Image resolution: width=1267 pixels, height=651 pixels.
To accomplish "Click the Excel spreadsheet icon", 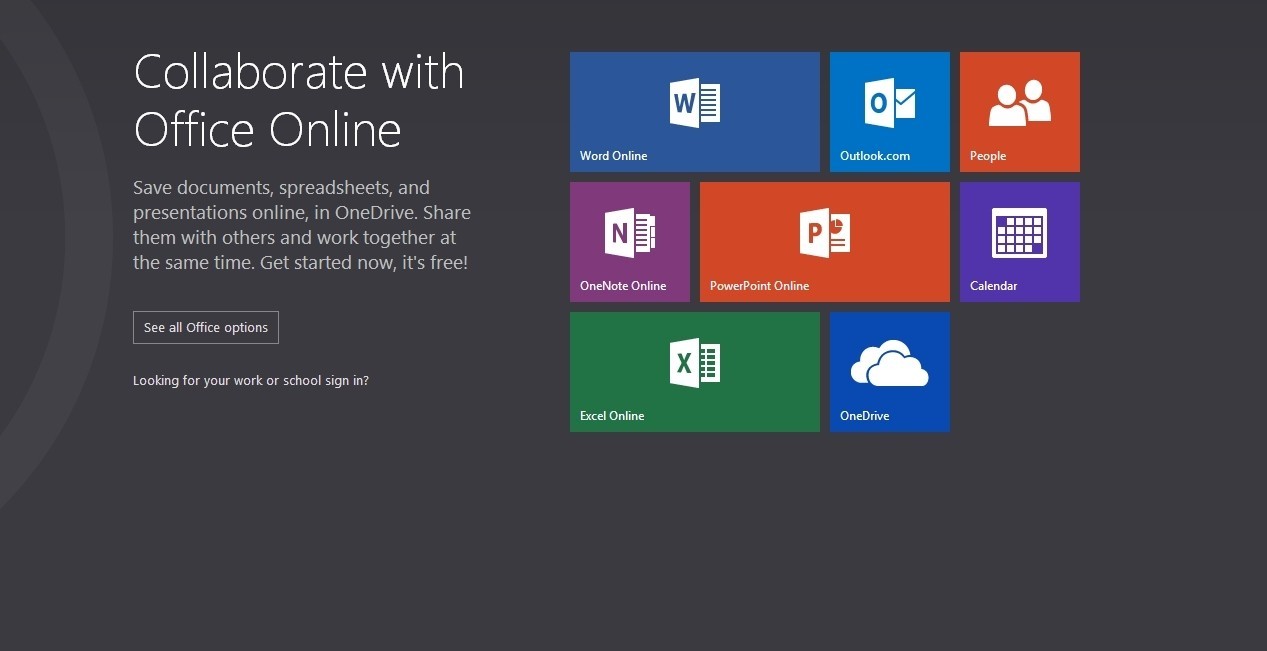I will tap(694, 361).
